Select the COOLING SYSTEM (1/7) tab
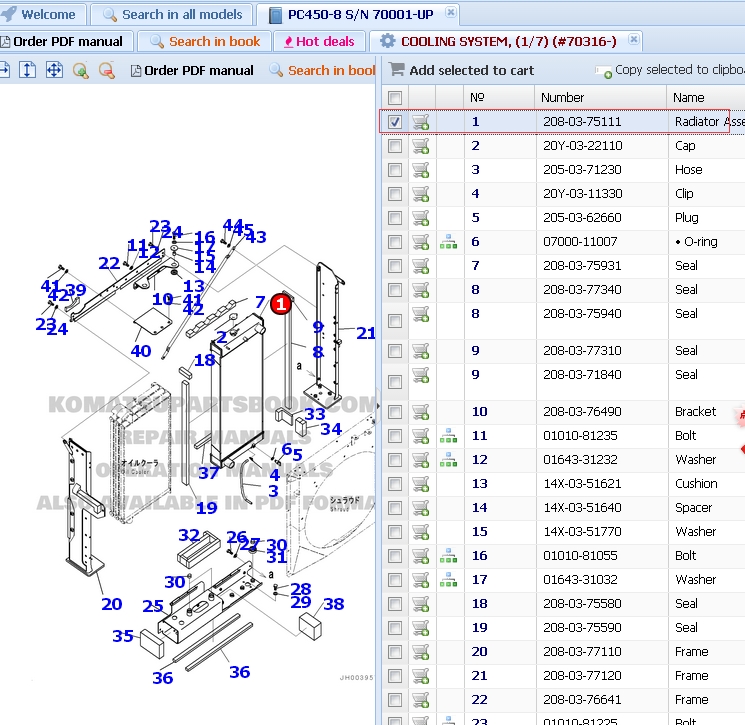 coord(508,41)
